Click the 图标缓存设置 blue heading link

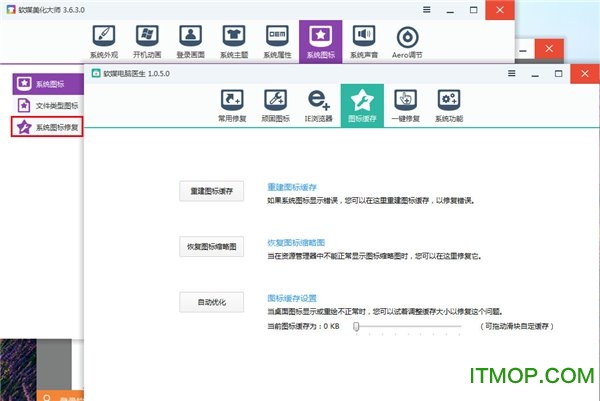[292, 298]
